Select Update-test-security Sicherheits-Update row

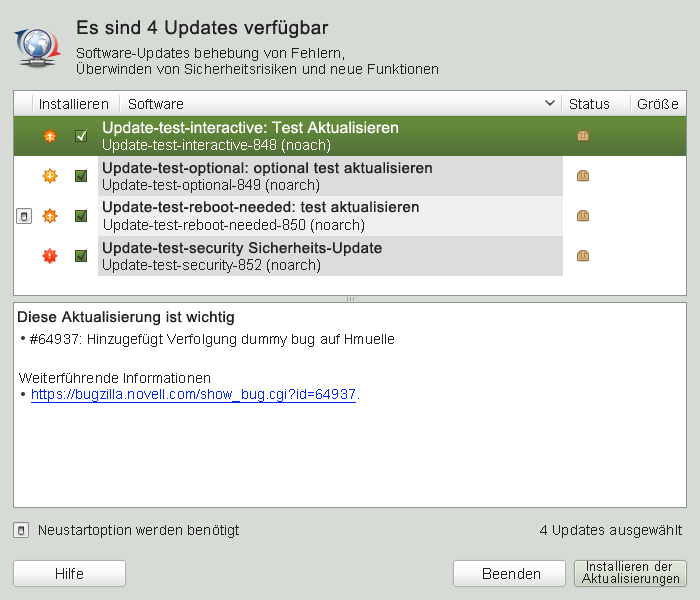point(350,256)
